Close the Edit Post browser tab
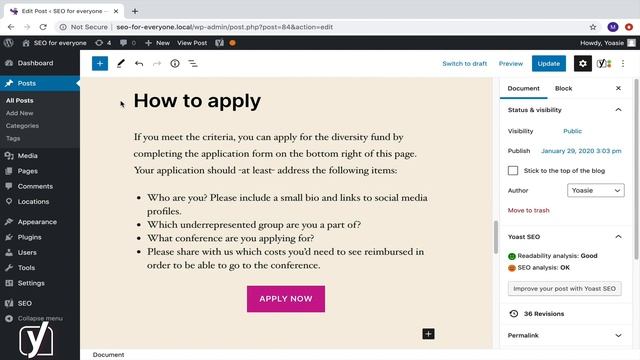The image size is (640, 360). point(116,11)
